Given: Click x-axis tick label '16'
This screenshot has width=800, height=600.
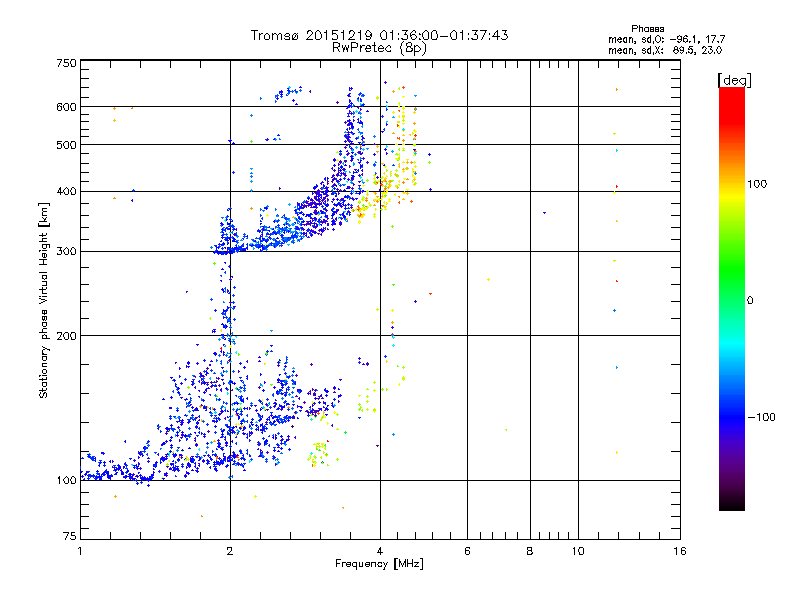Looking at the screenshot, I should point(680,551).
